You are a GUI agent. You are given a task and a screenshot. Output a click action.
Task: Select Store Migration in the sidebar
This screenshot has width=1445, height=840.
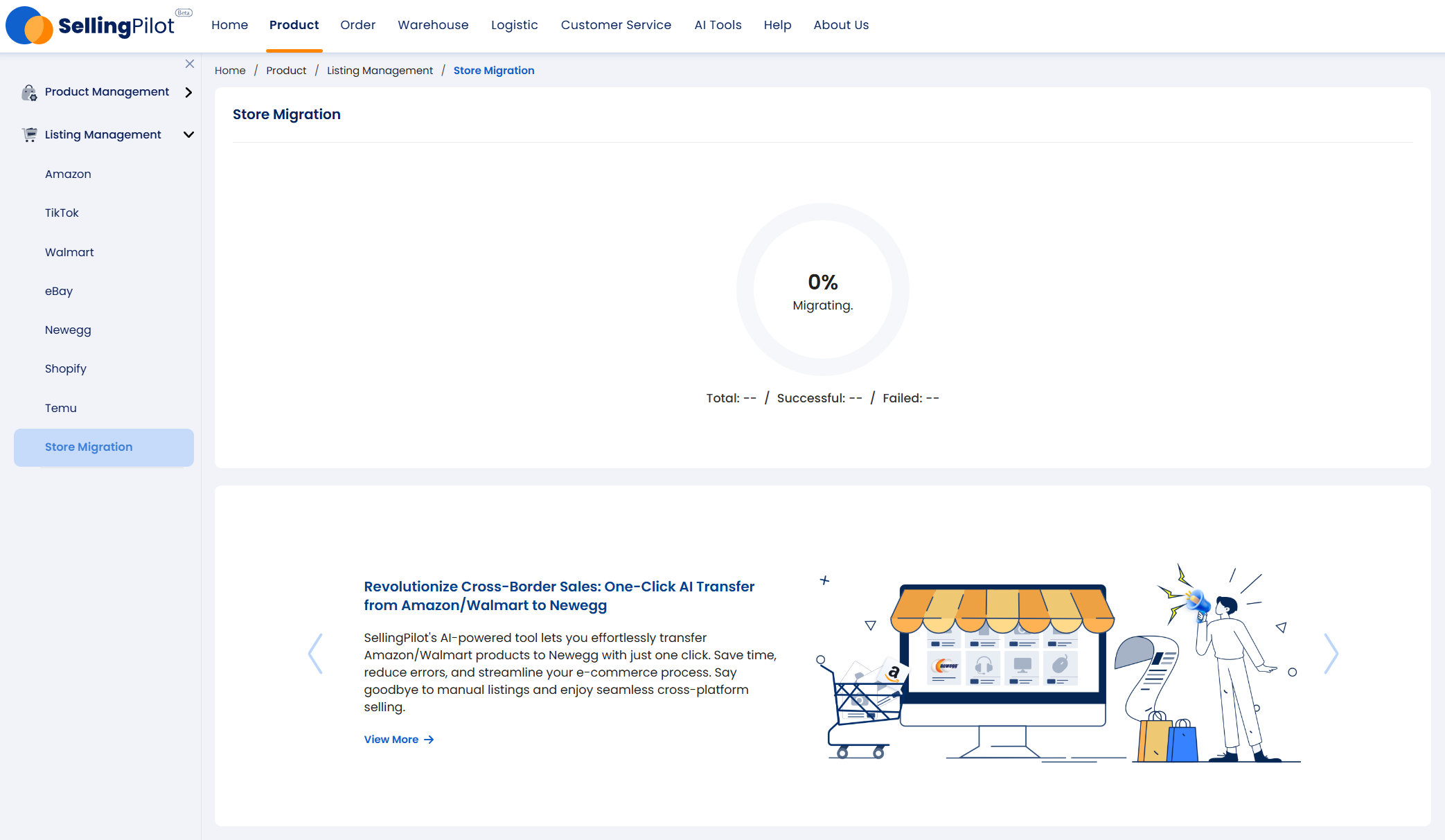[x=104, y=447]
